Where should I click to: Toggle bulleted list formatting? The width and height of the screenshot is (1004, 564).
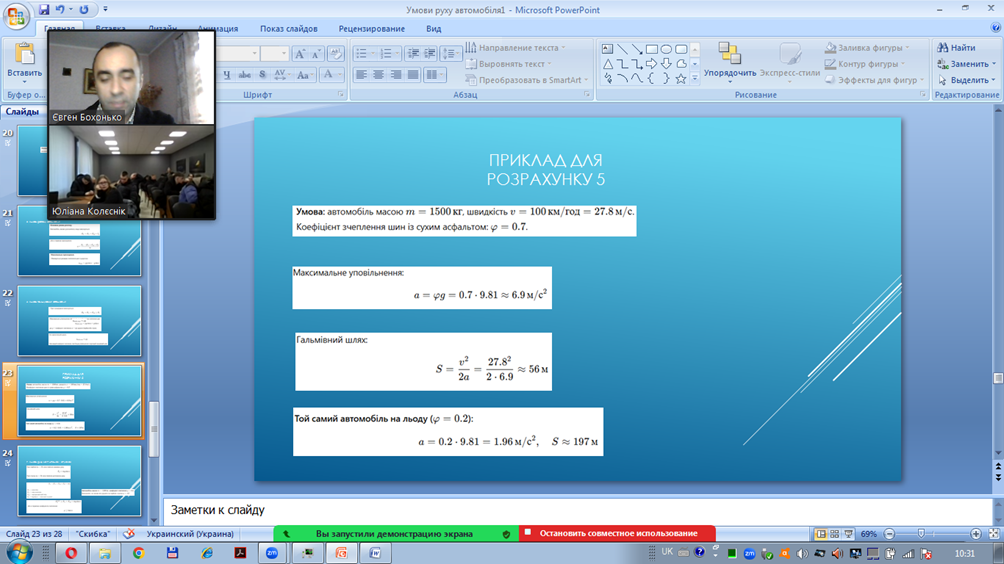[363, 53]
